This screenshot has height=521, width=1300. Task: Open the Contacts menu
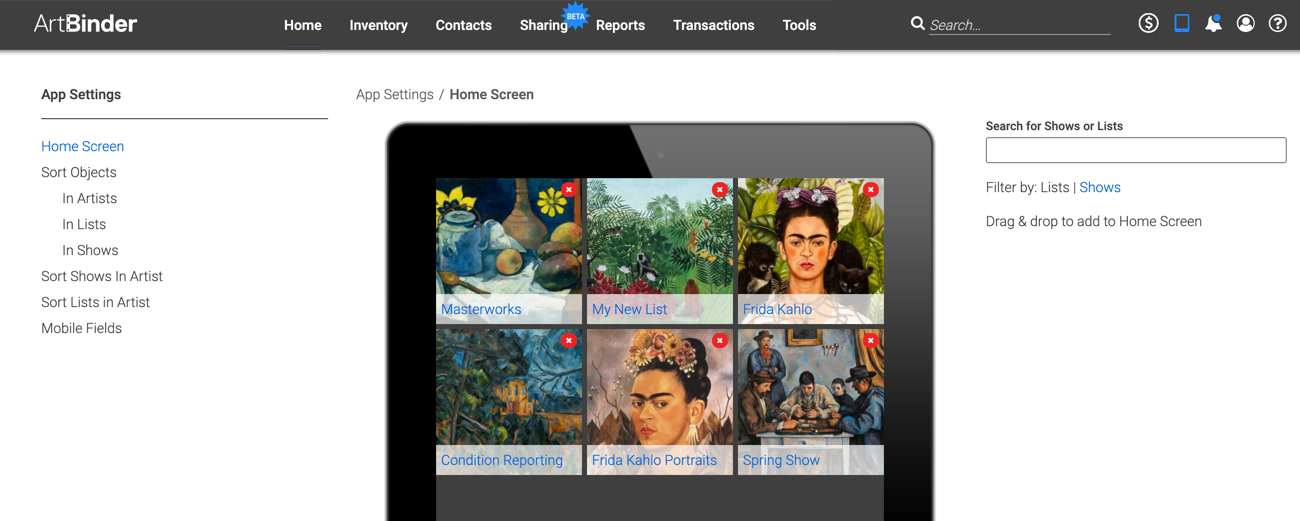463,25
